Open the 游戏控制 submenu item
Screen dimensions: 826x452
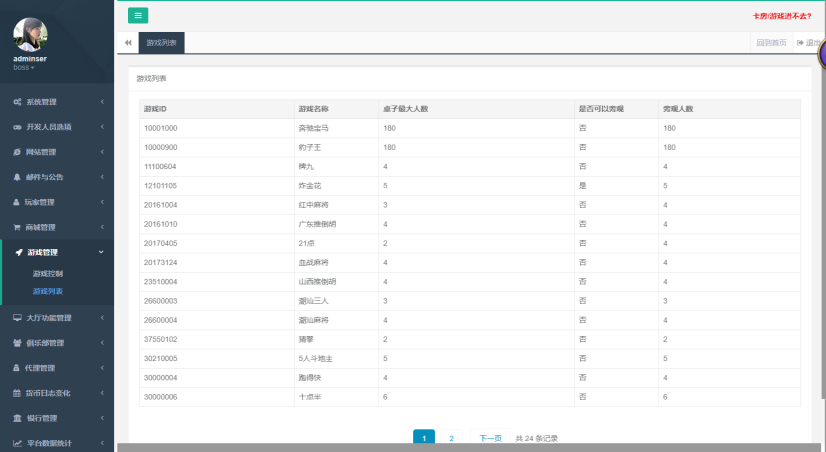pyautogui.click(x=48, y=273)
